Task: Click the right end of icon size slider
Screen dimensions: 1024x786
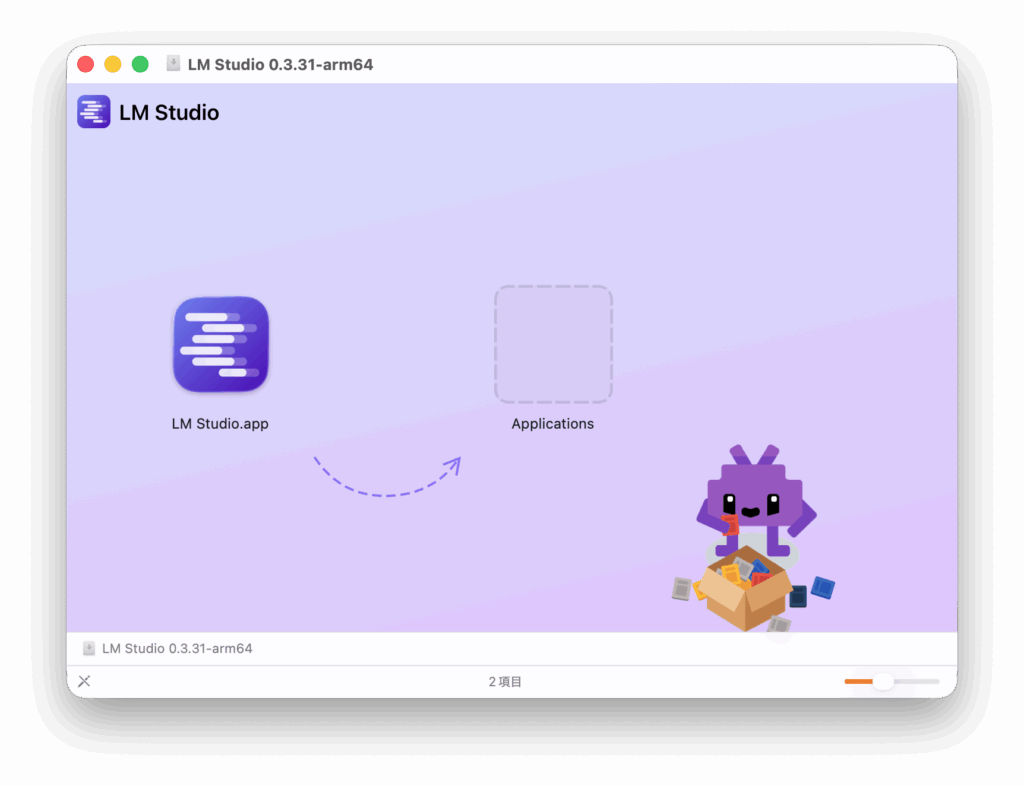Action: 936,681
